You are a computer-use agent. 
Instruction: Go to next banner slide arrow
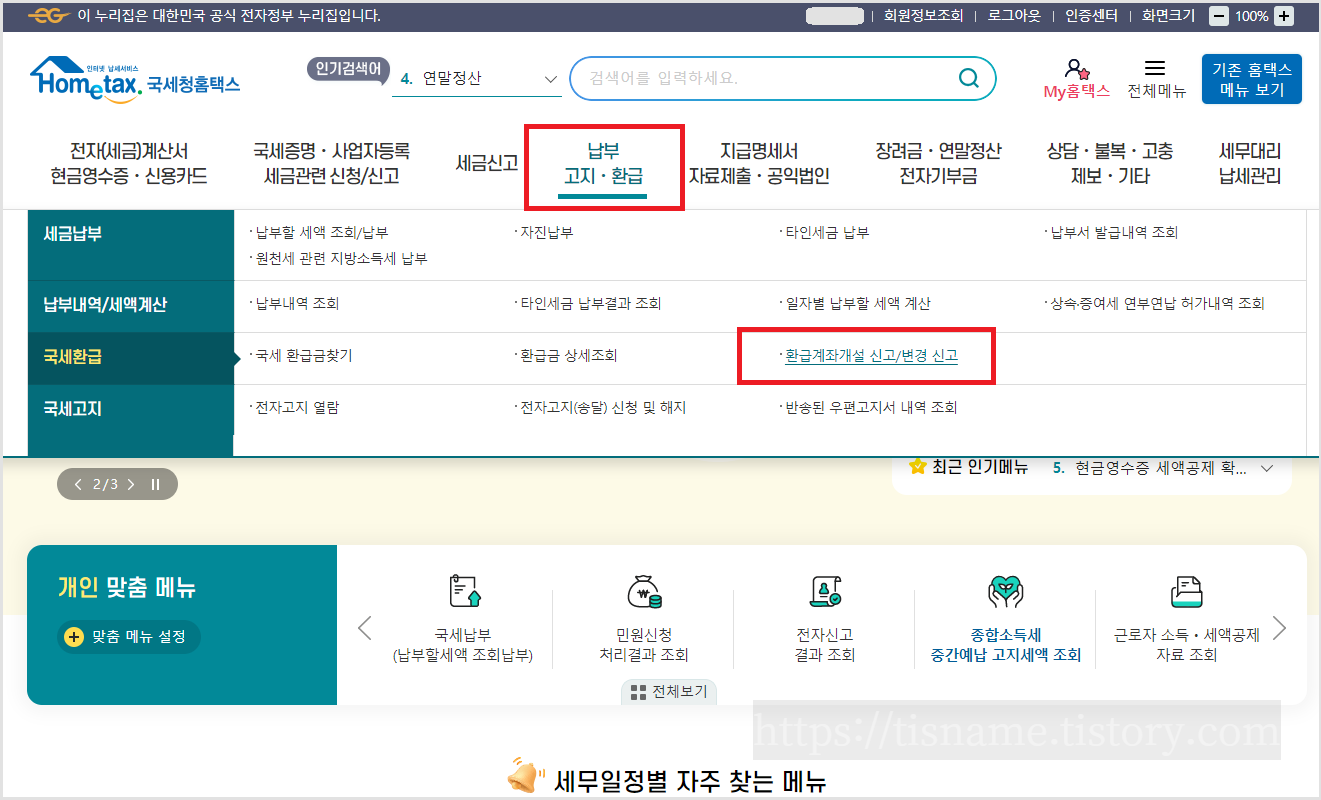tap(131, 484)
